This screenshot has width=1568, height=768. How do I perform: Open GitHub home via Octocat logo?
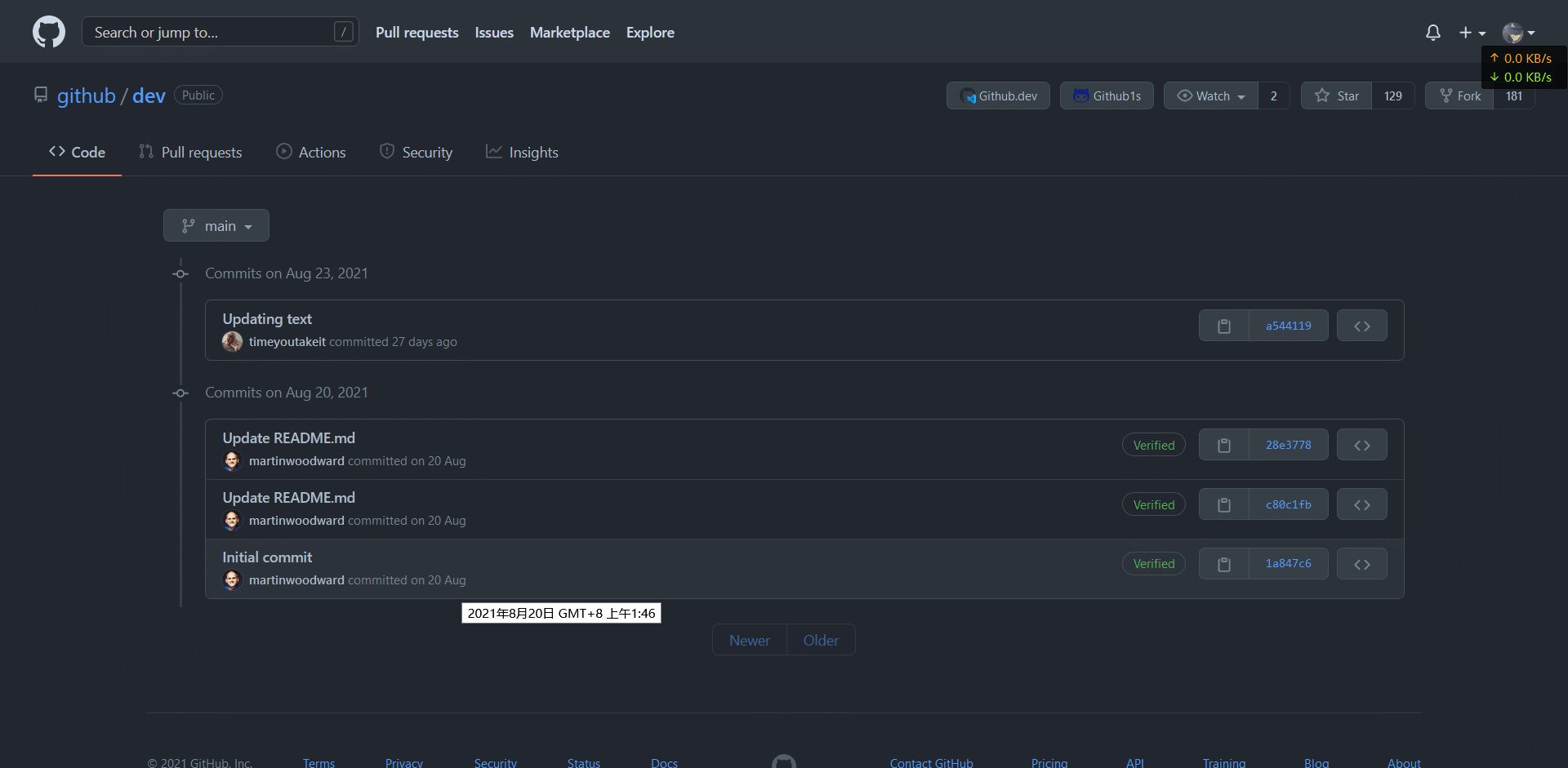tap(49, 32)
